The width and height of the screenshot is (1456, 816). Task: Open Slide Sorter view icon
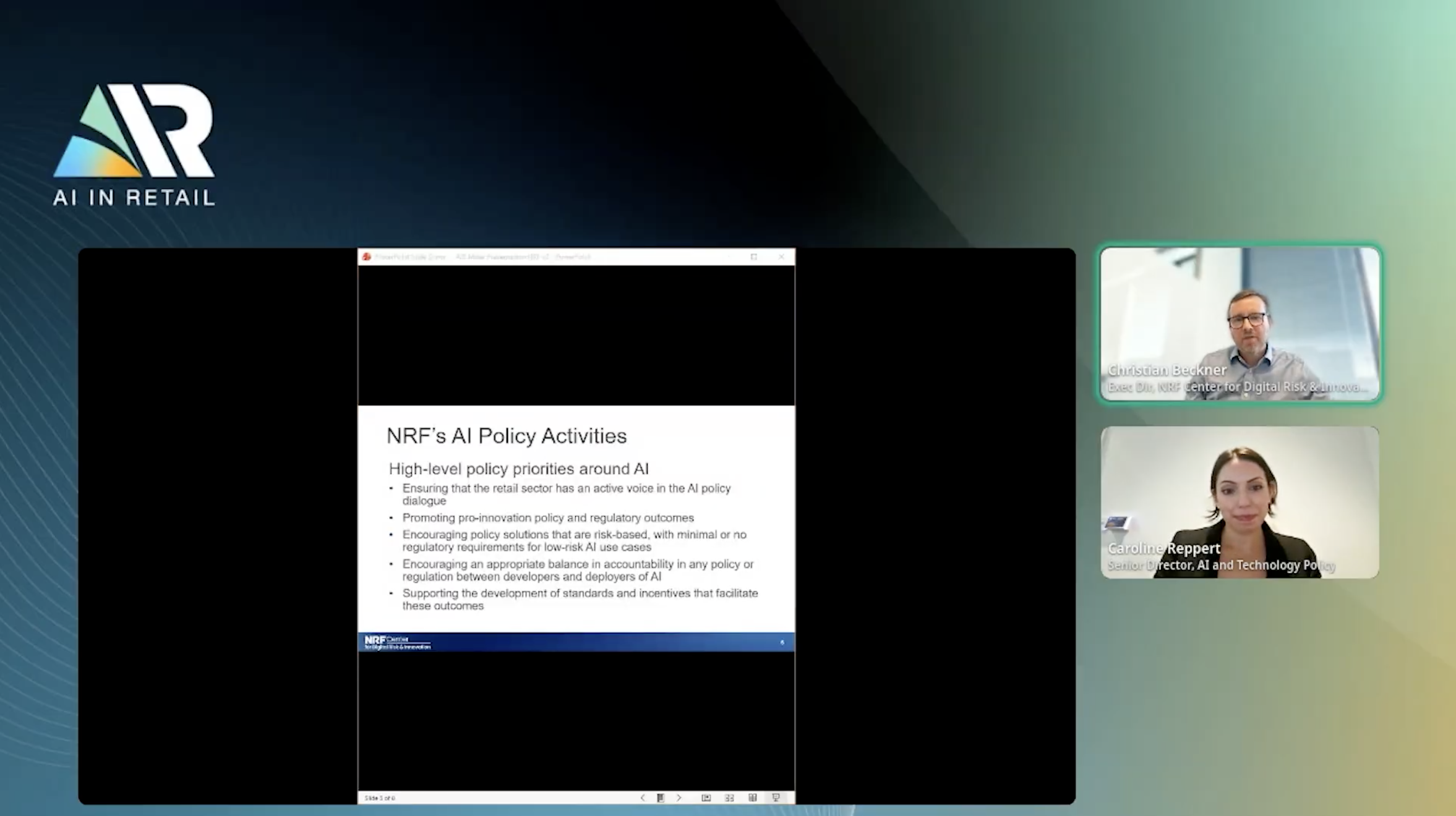(729, 797)
